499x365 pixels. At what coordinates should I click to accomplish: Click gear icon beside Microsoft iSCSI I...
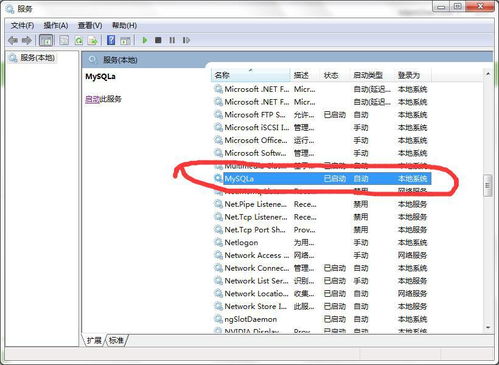tap(218, 127)
